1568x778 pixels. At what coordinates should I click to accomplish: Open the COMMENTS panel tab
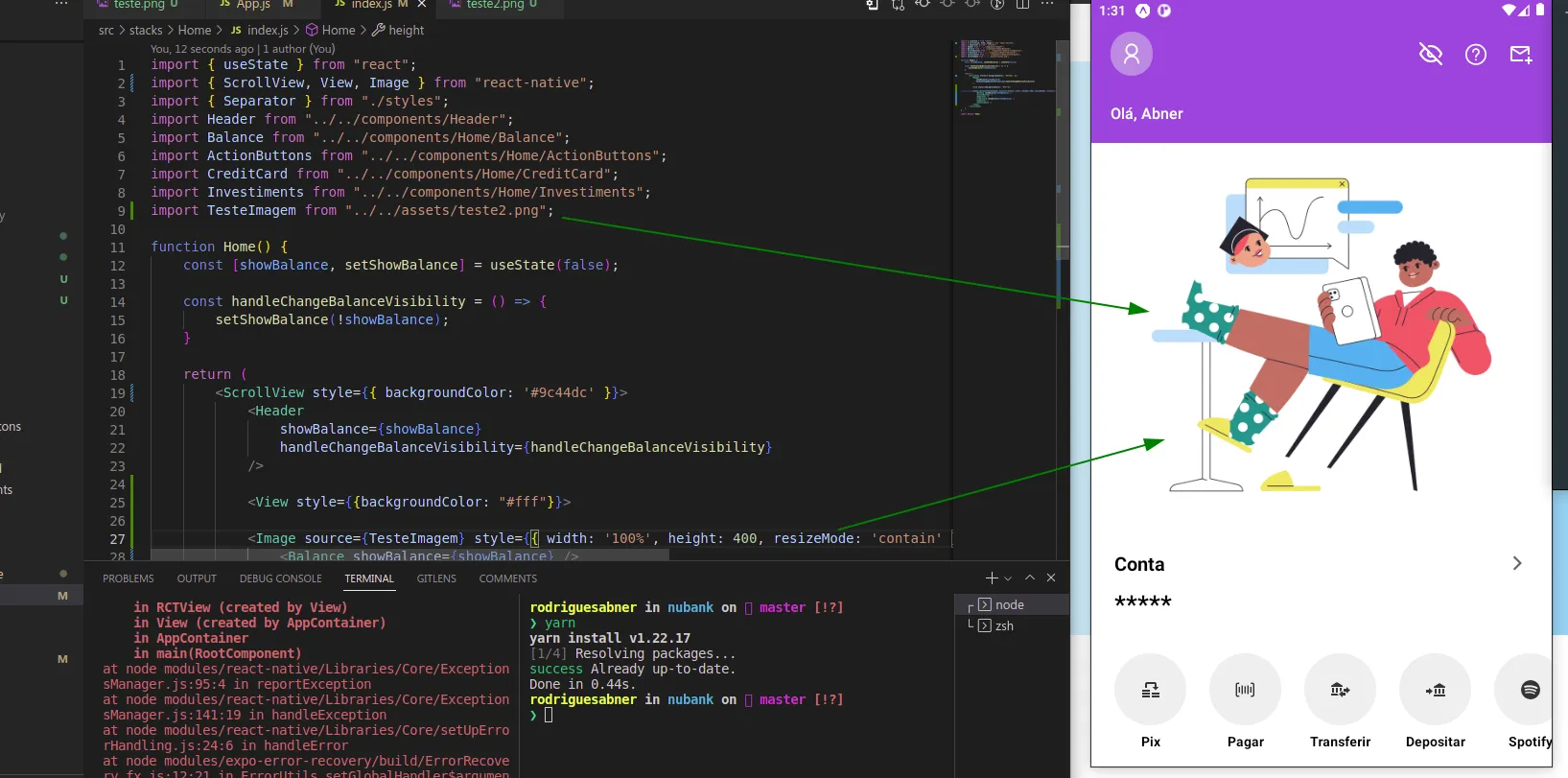coord(508,578)
